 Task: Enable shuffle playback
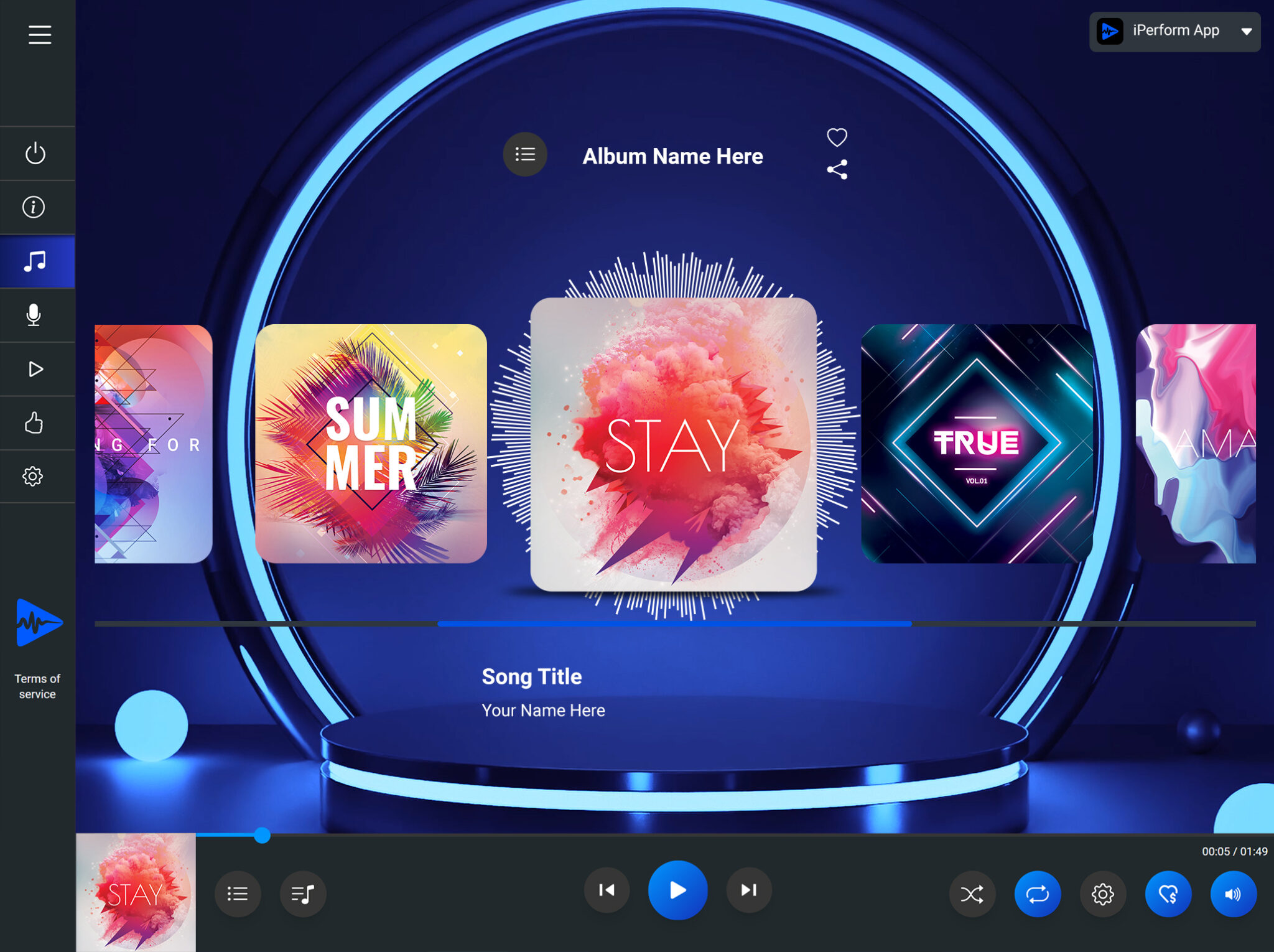coord(972,894)
